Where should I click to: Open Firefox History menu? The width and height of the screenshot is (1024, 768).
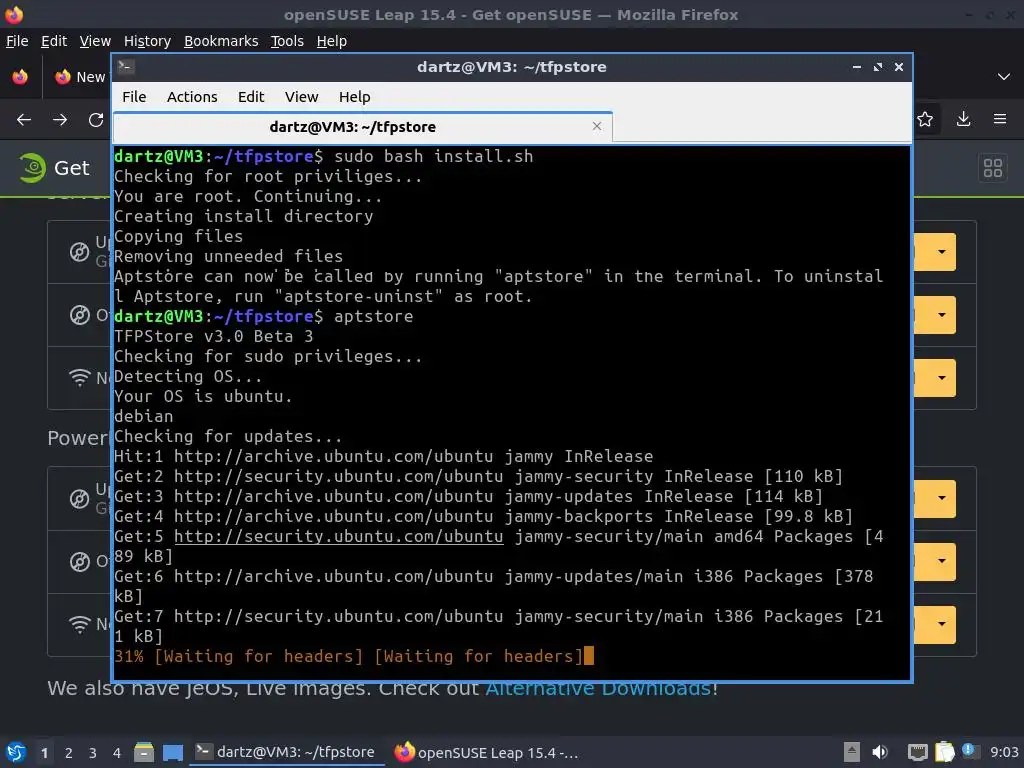pyautogui.click(x=147, y=41)
